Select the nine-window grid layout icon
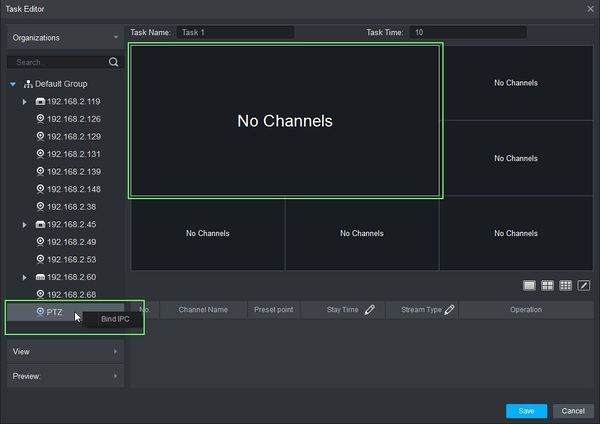Image resolution: width=600 pixels, height=424 pixels. 565,285
